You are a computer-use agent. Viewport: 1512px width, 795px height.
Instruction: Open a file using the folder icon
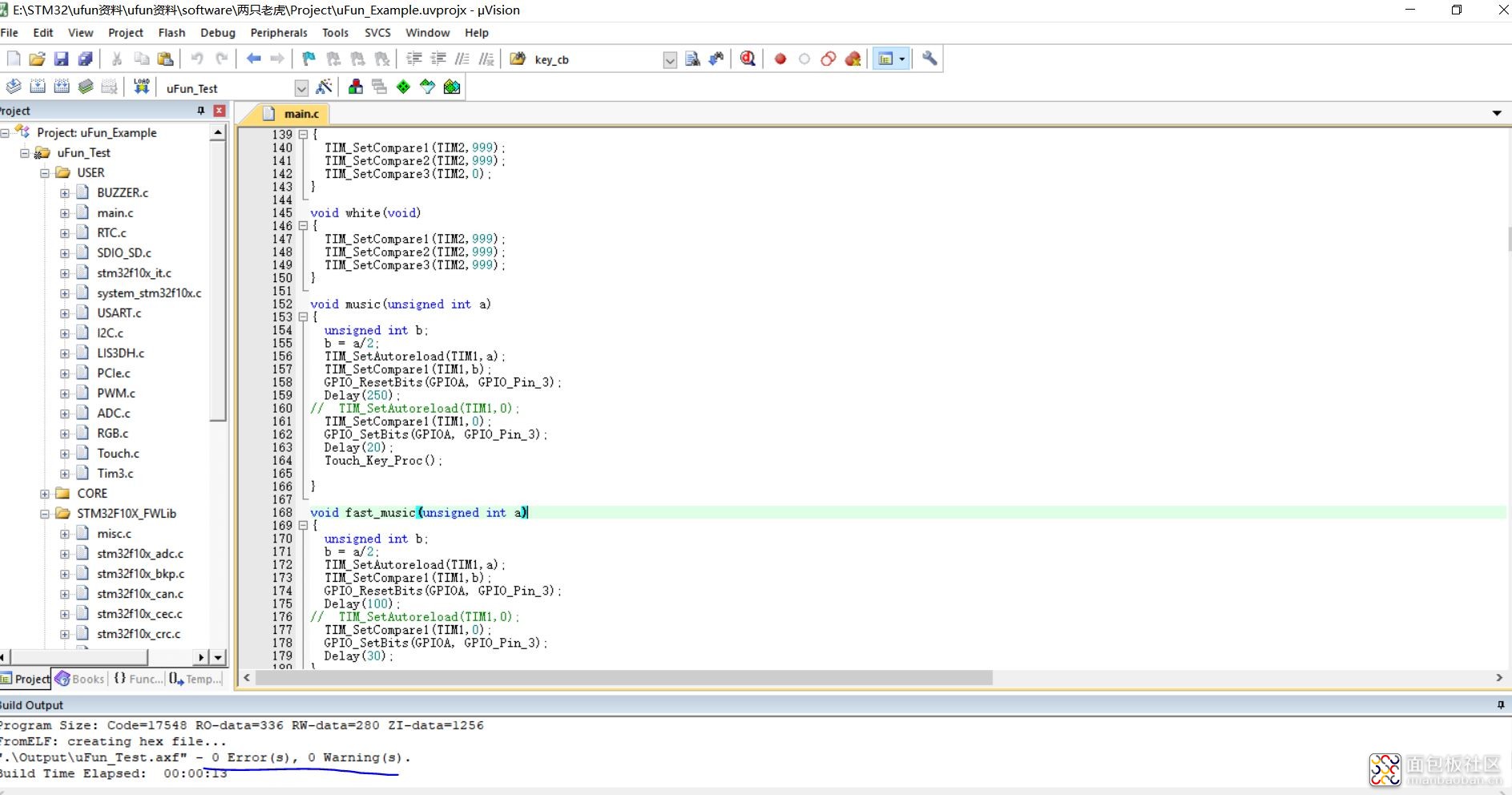[37, 59]
